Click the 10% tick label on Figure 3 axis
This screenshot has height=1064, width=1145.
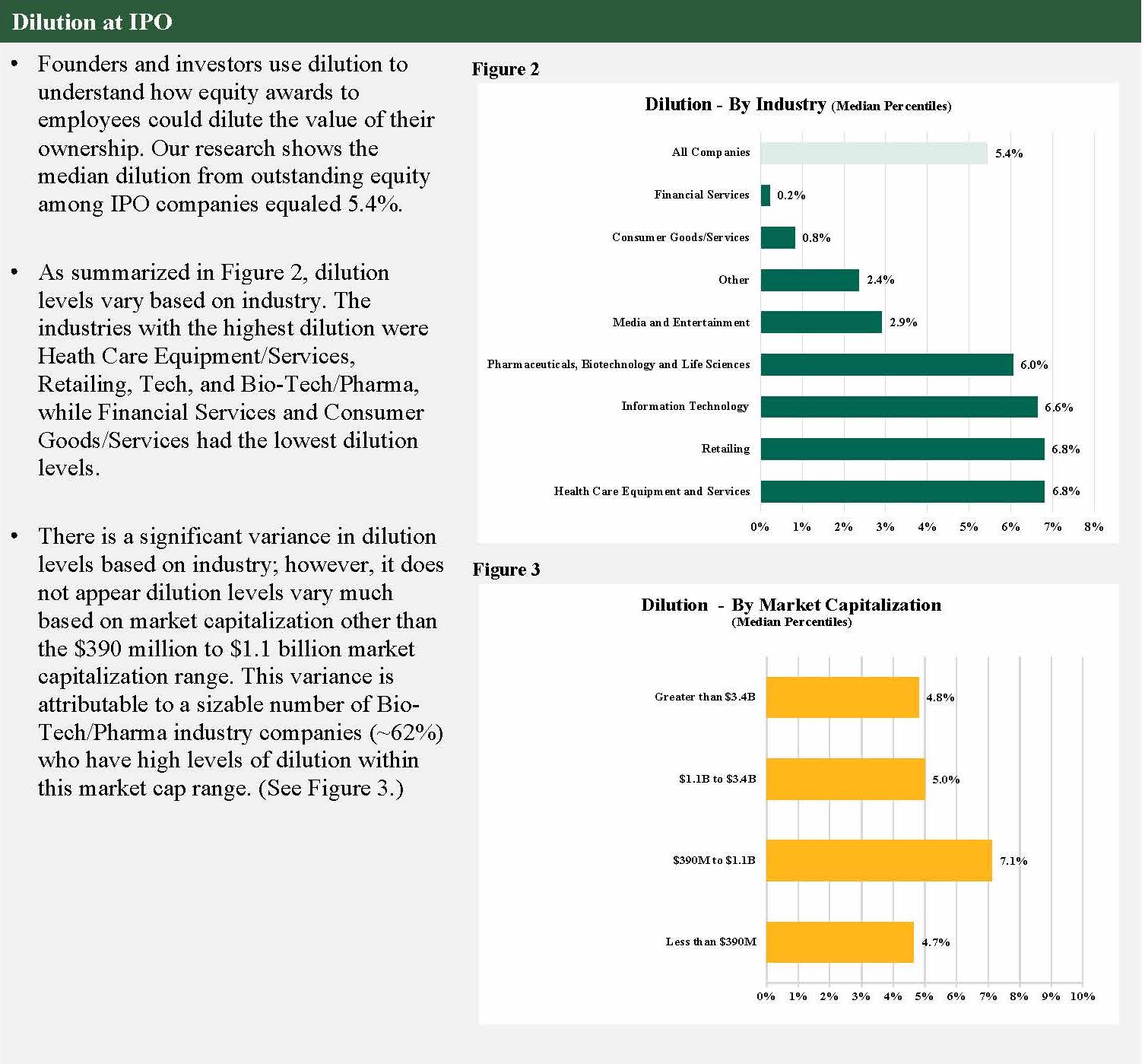[x=1082, y=996]
